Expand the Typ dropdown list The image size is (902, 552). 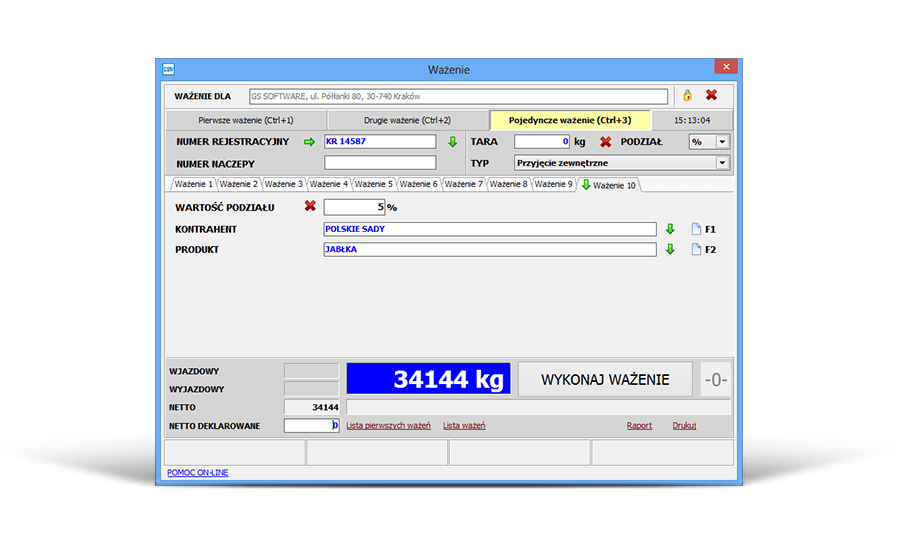pyautogui.click(x=722, y=163)
